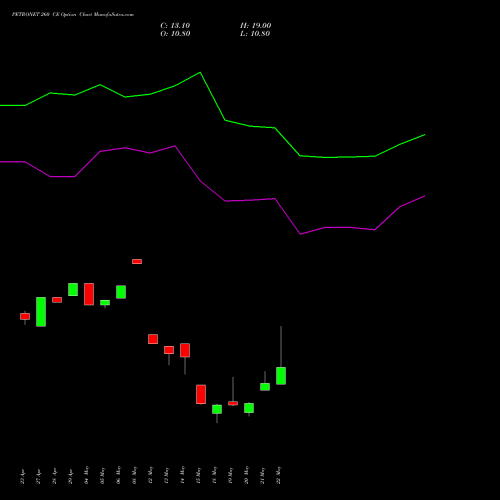This screenshot has width=500, height=500.
Task: Click the 15 May date label
Action: (x=199, y=475)
